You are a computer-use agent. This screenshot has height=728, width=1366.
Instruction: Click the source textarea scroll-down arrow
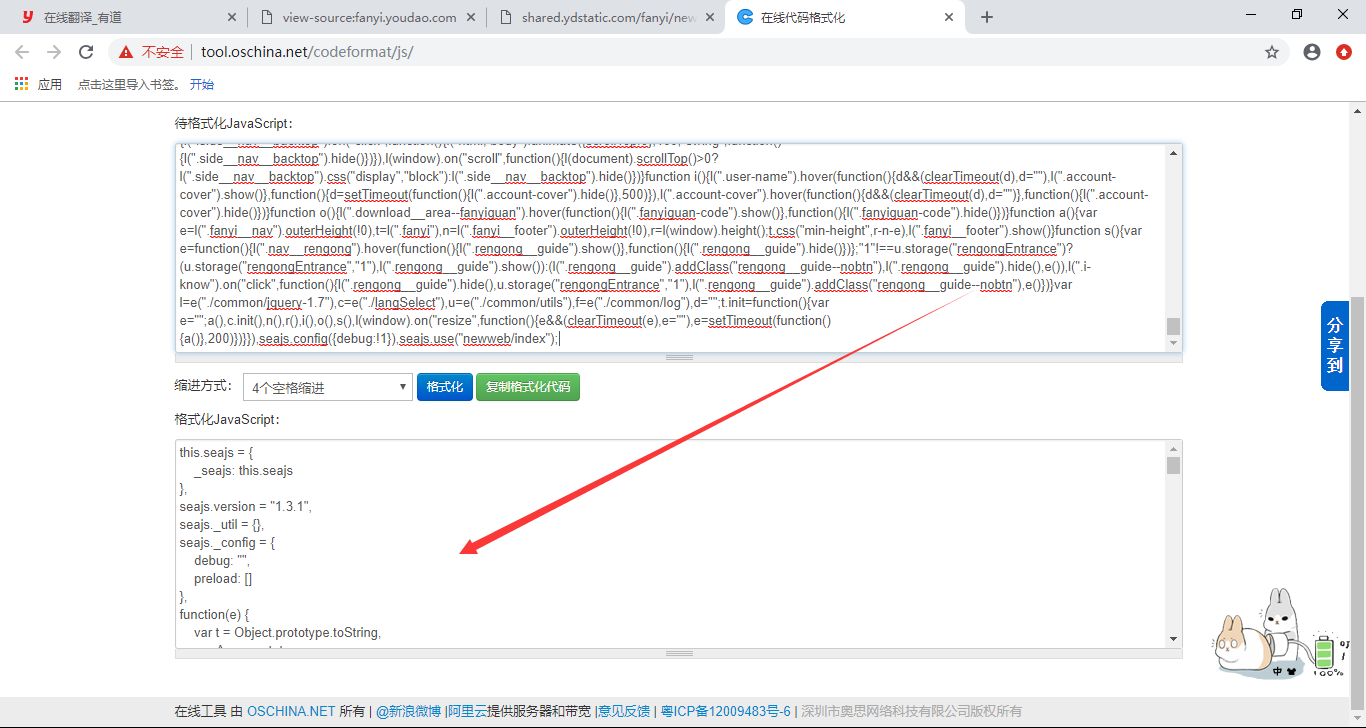point(1174,343)
